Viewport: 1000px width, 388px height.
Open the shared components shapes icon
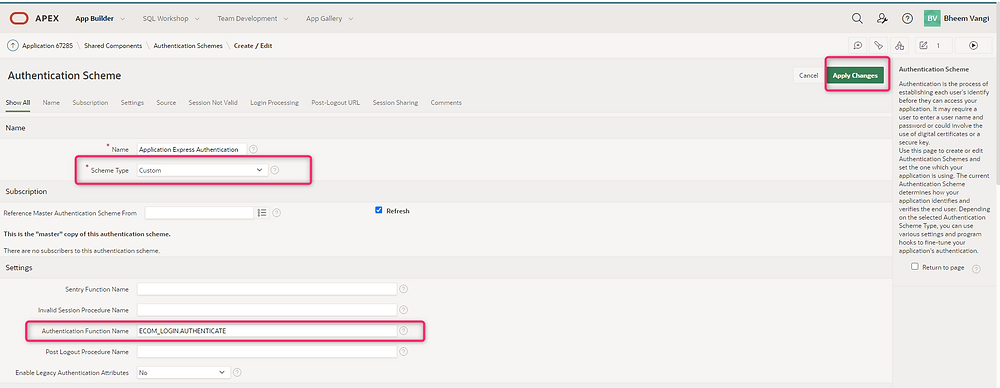point(899,45)
